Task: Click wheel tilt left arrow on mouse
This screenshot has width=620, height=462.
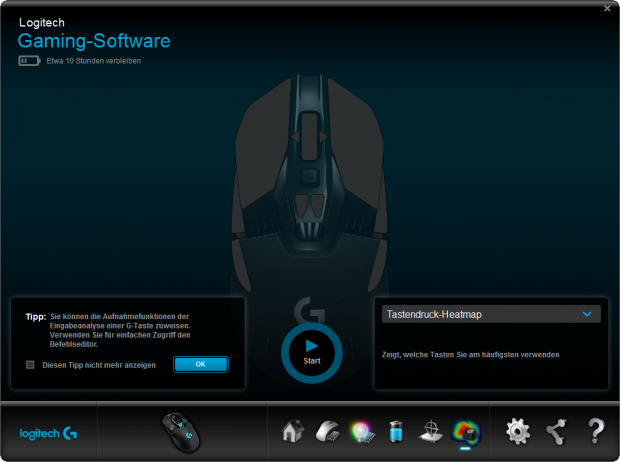Action: pyautogui.click(x=296, y=137)
